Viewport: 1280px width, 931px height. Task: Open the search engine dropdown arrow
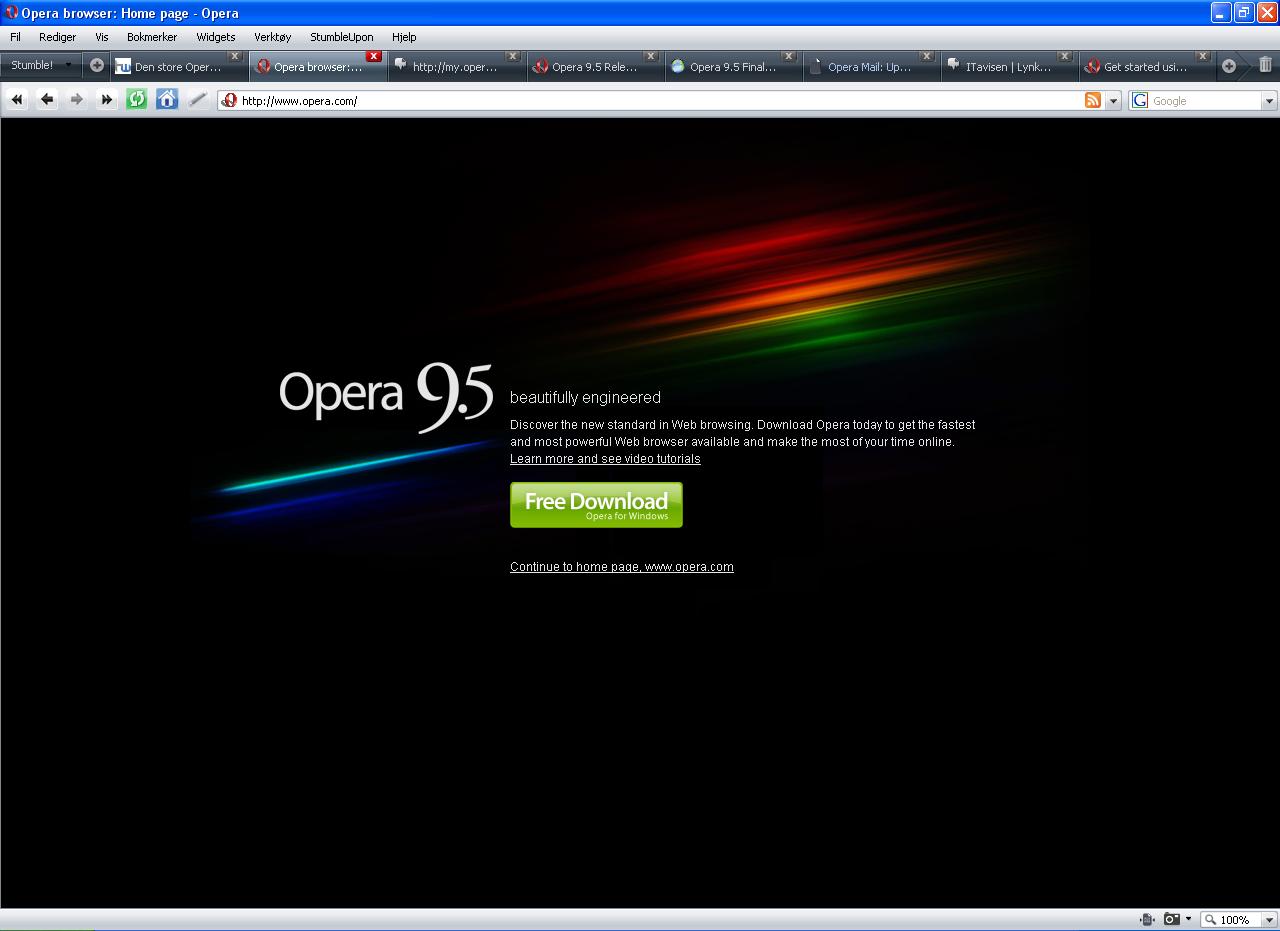coord(1269,101)
